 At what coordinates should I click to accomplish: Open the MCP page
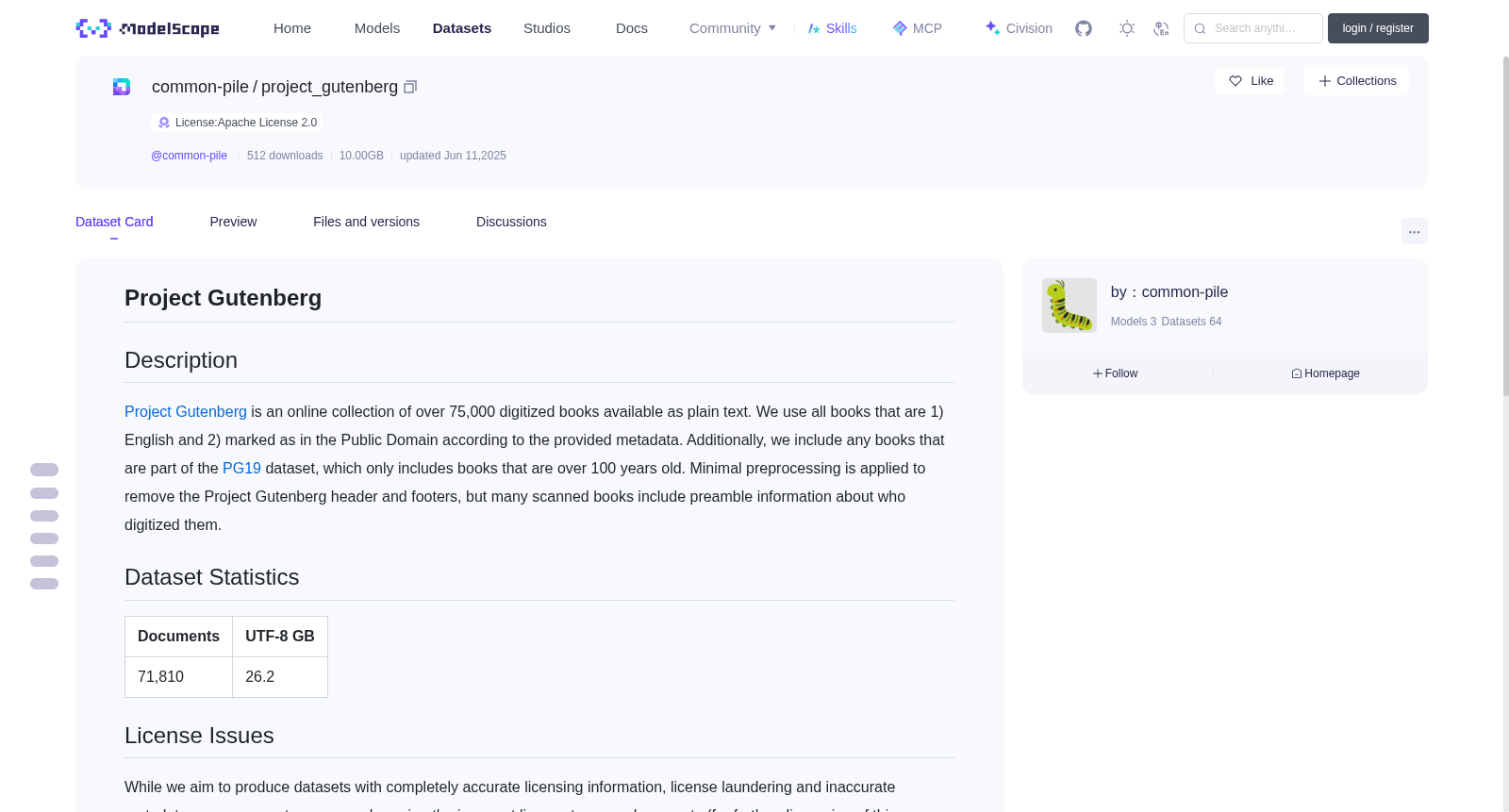[x=917, y=28]
